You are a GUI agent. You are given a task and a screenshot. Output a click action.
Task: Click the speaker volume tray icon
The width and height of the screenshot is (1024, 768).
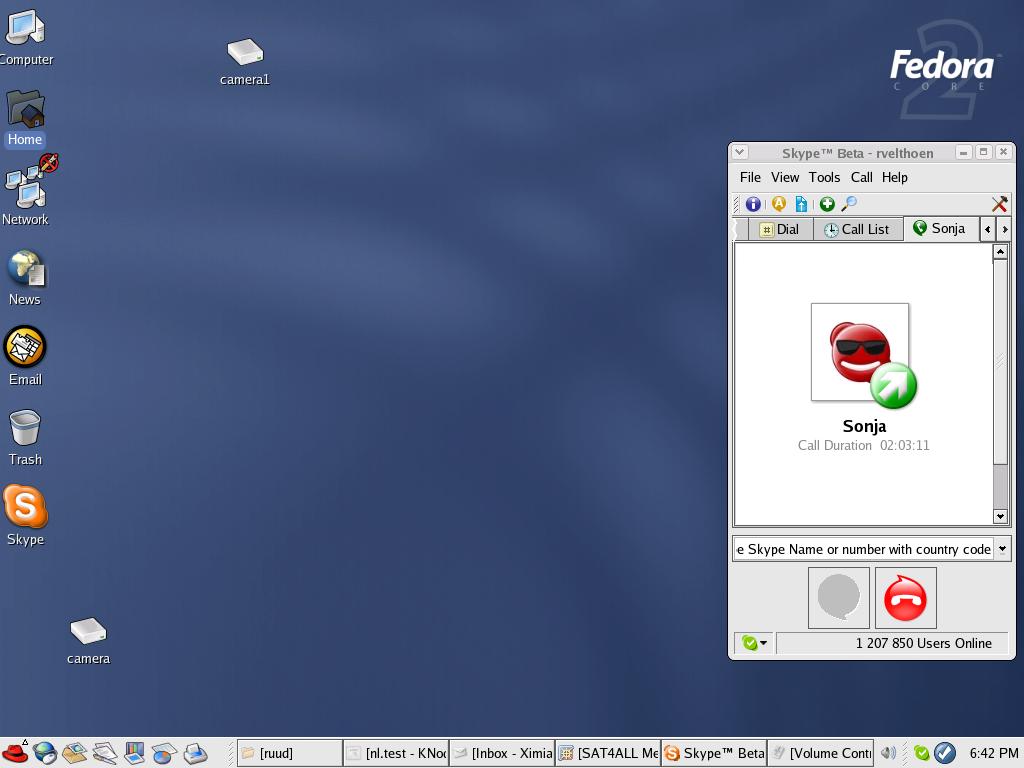pyautogui.click(x=888, y=753)
